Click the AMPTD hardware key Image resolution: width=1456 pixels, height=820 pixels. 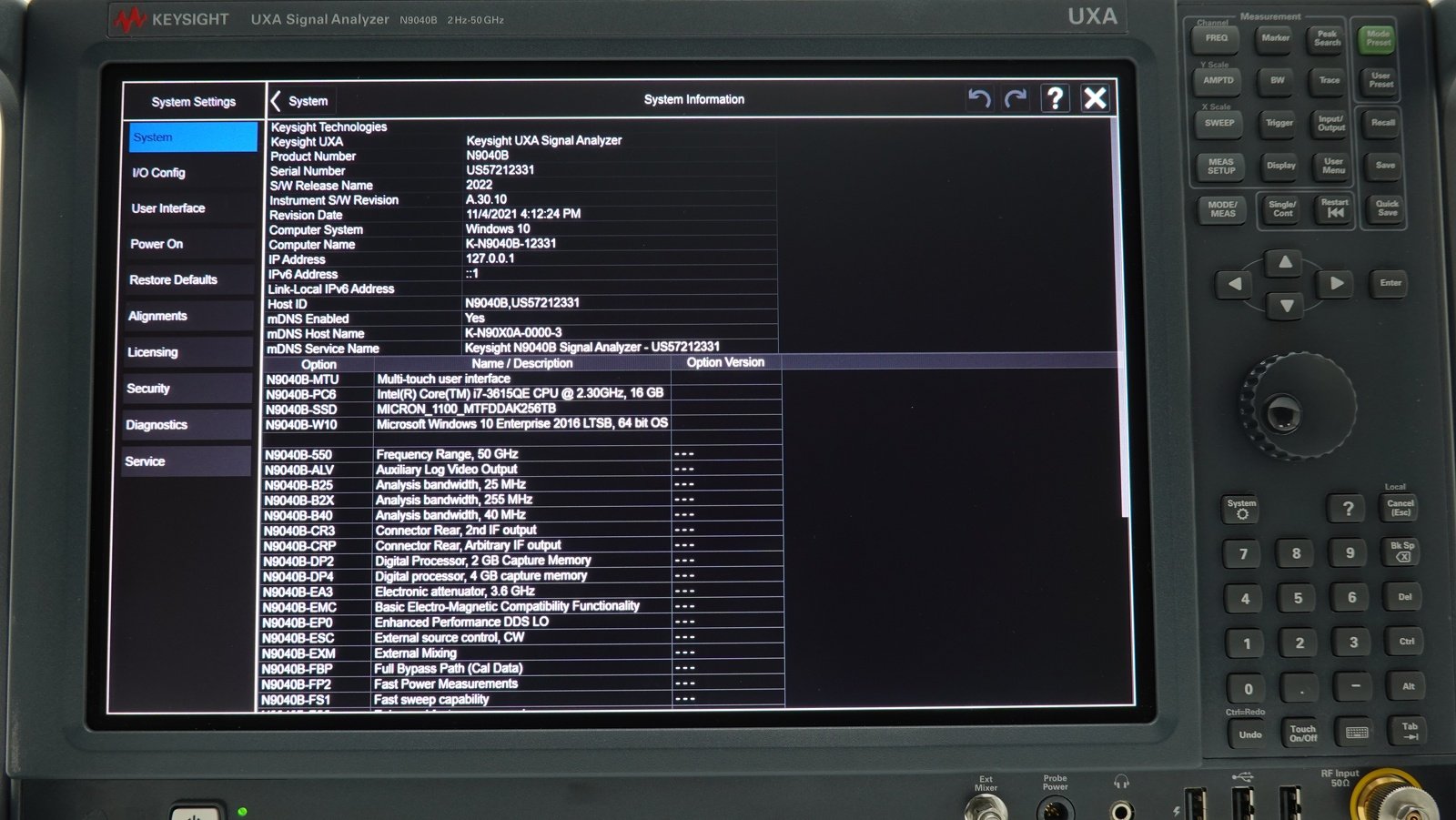pyautogui.click(x=1218, y=80)
